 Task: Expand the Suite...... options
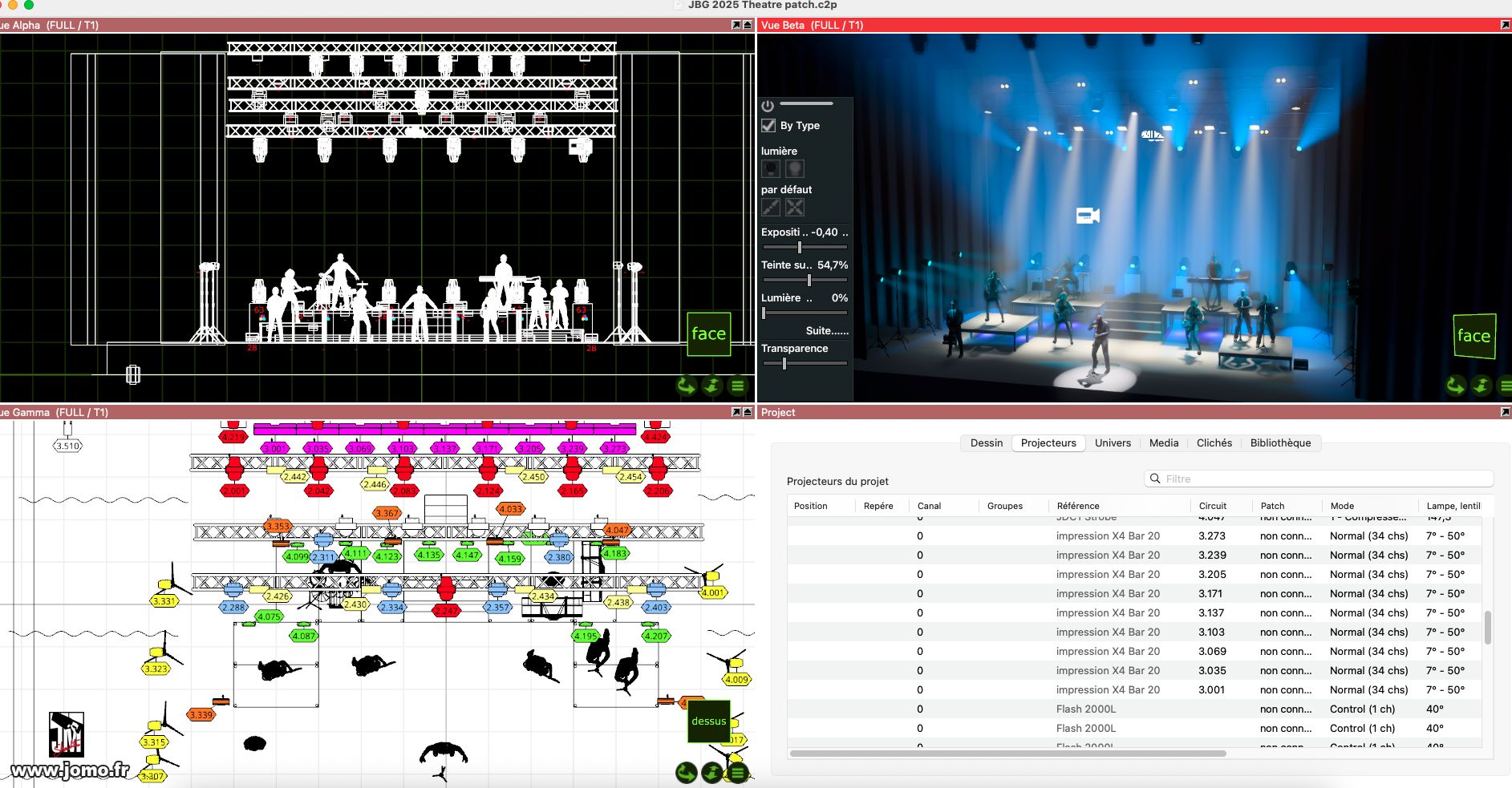827,331
